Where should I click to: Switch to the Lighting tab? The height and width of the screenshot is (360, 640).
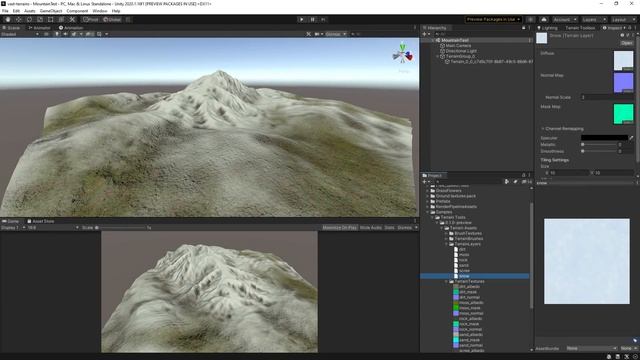548,28
